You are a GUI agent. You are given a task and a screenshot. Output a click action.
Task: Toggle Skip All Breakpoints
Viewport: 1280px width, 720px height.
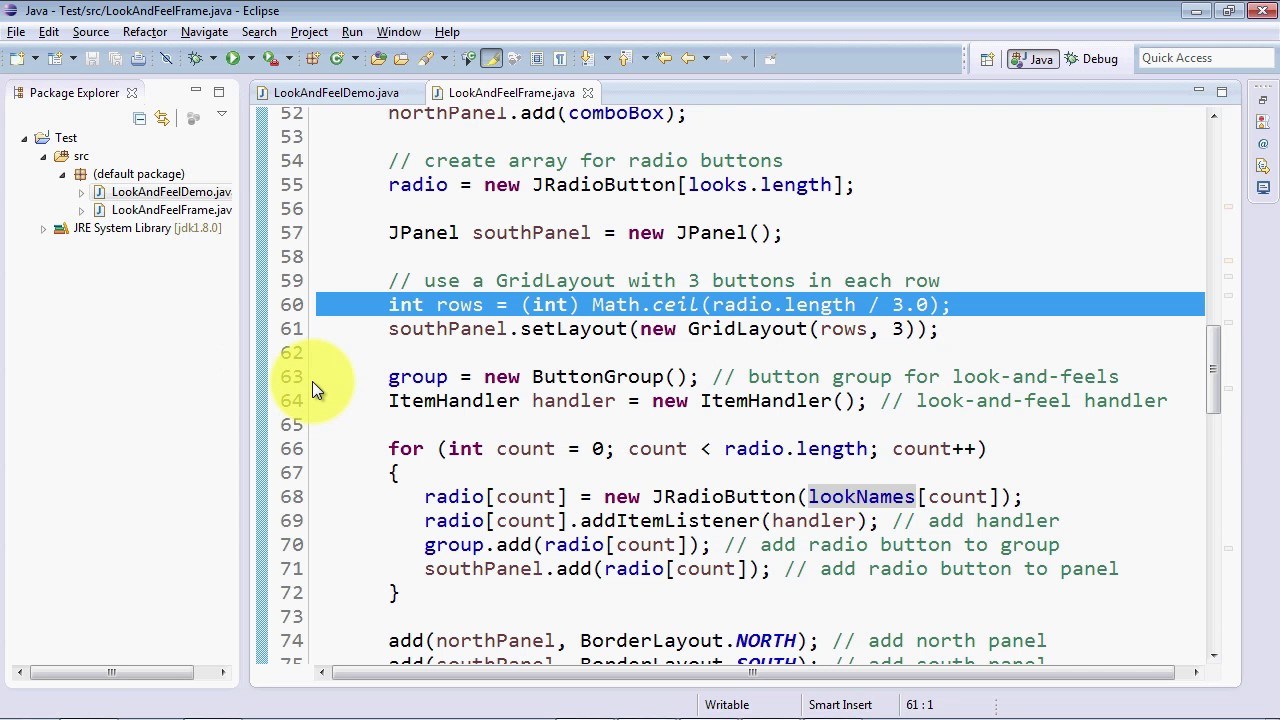click(x=166, y=58)
